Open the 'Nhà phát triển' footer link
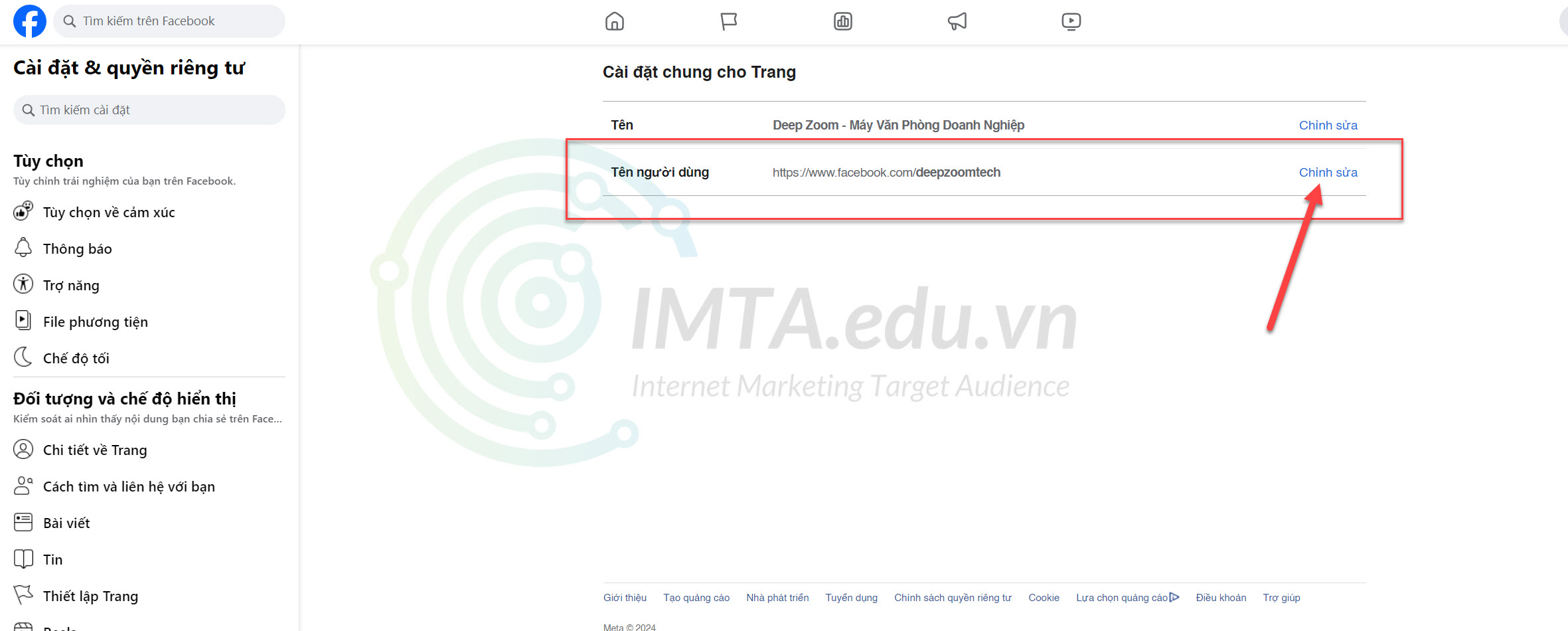This screenshot has width=1568, height=631. (x=777, y=598)
